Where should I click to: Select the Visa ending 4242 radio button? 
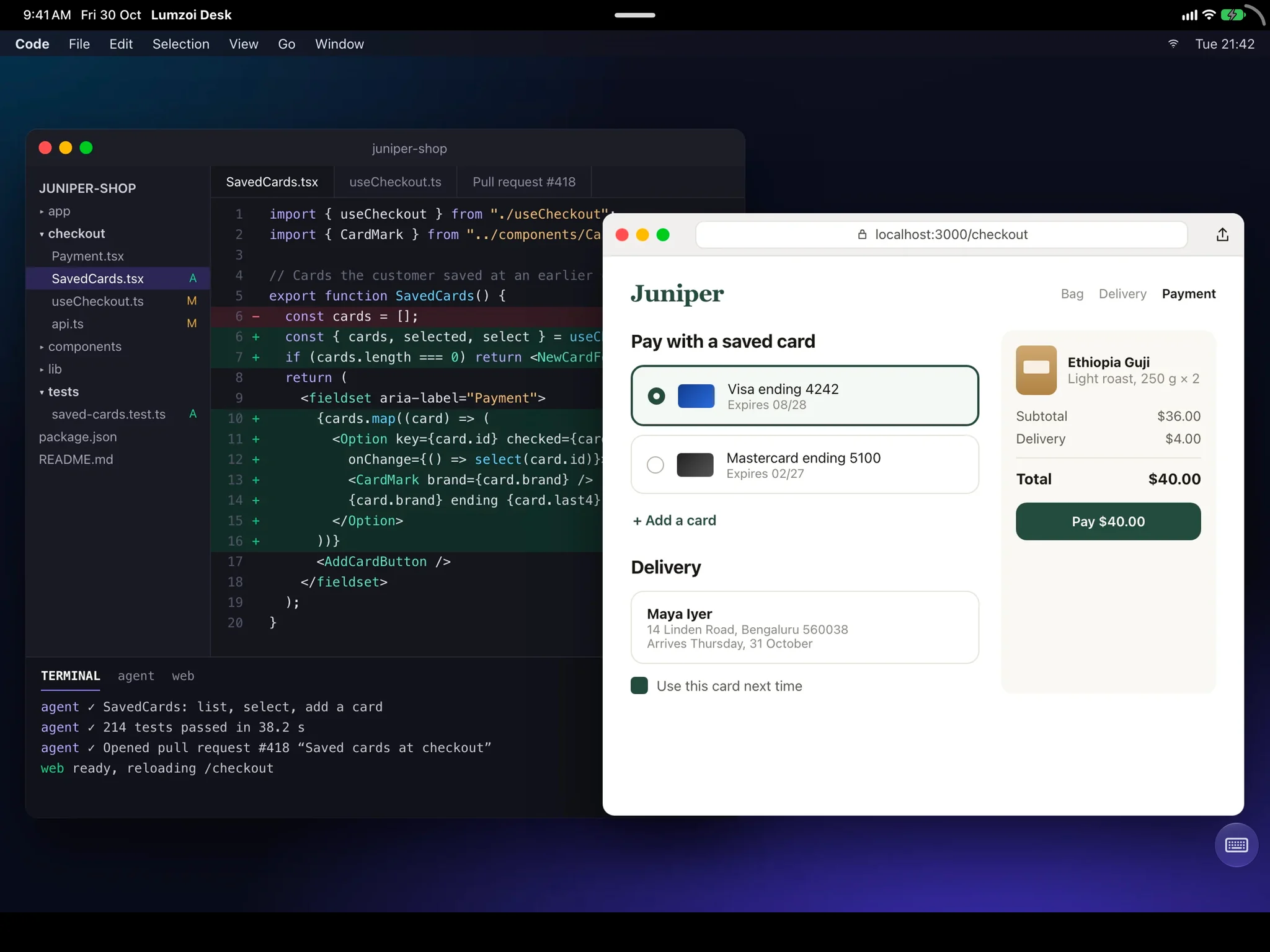656,396
